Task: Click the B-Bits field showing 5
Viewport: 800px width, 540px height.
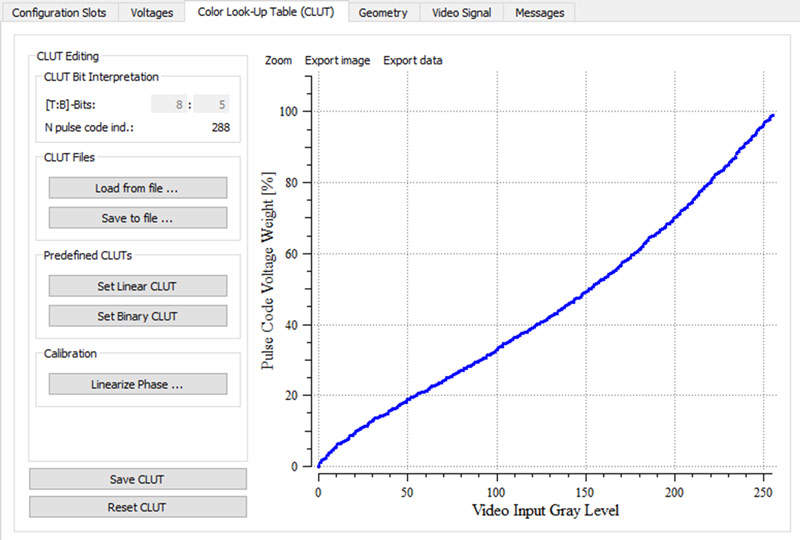Action: [212, 104]
